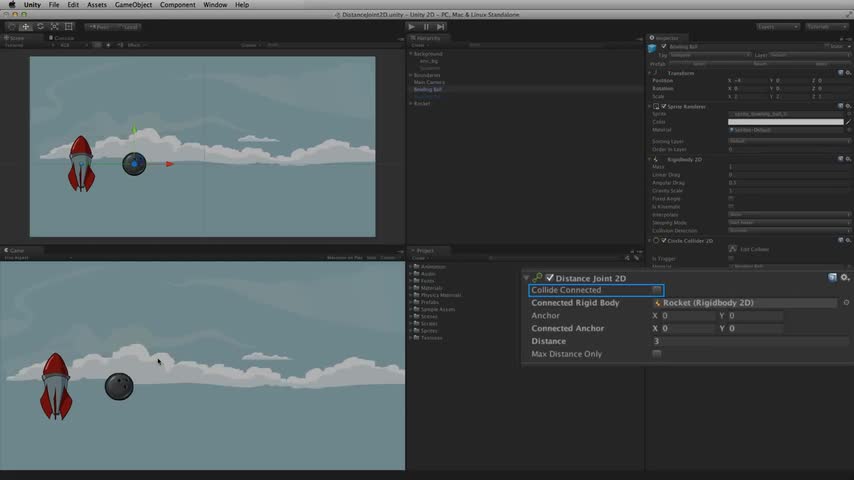Image resolution: width=854 pixels, height=480 pixels.
Task: Open the Layers dropdown at top right
Action: click(778, 27)
